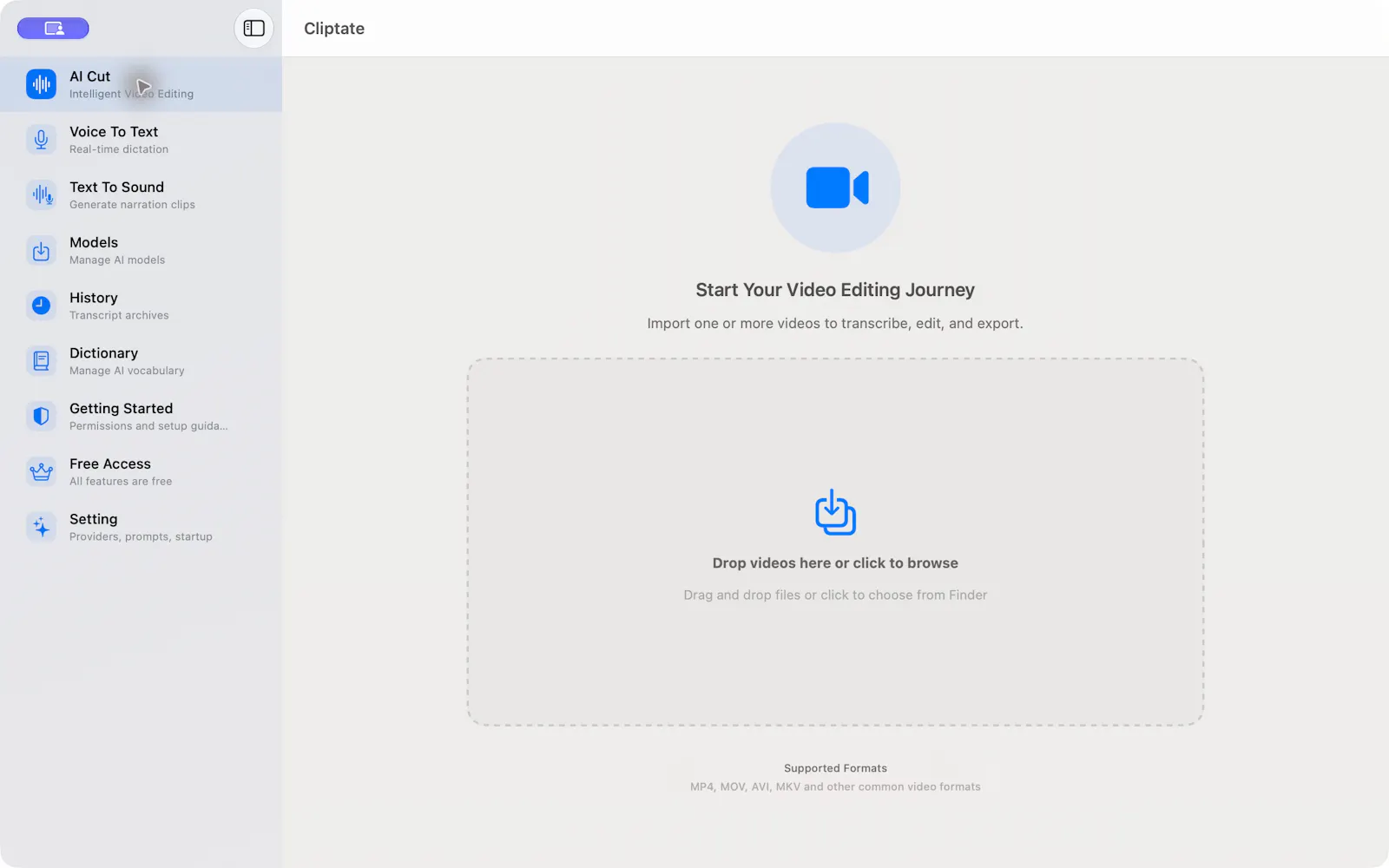1389x868 pixels.
Task: Select the AI Cut label
Action: (90, 76)
